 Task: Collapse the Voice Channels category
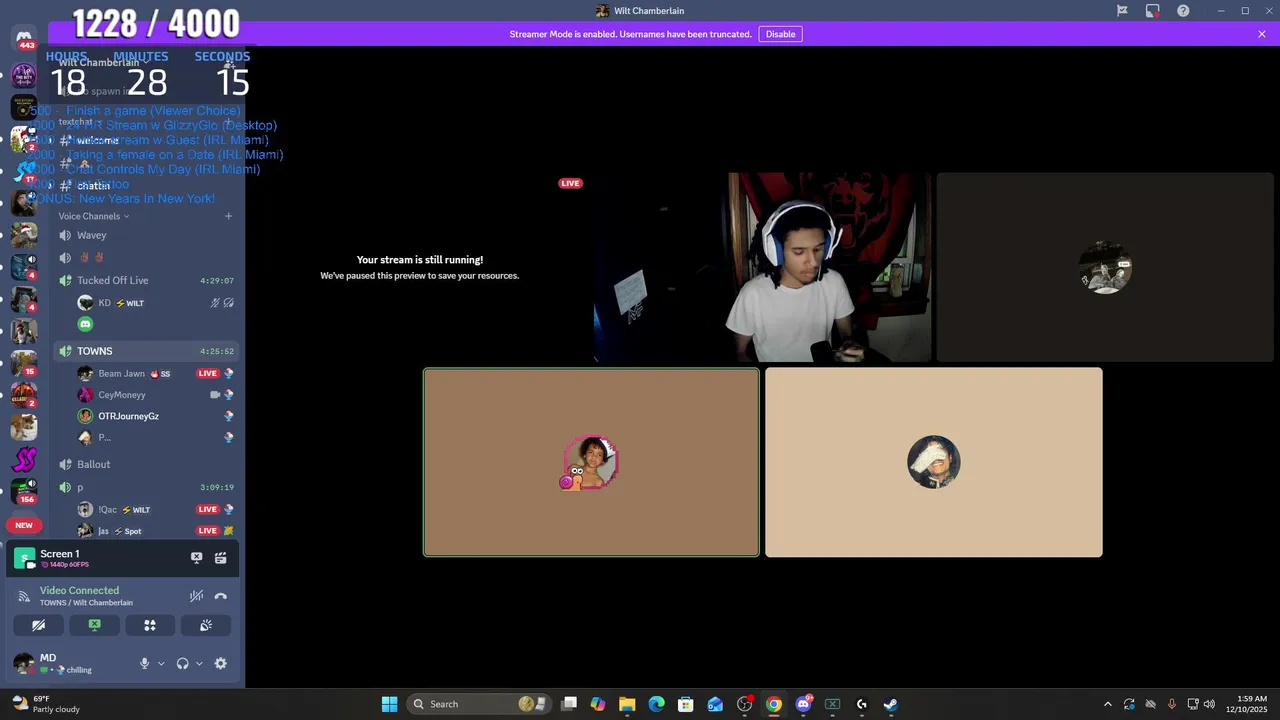click(x=94, y=216)
